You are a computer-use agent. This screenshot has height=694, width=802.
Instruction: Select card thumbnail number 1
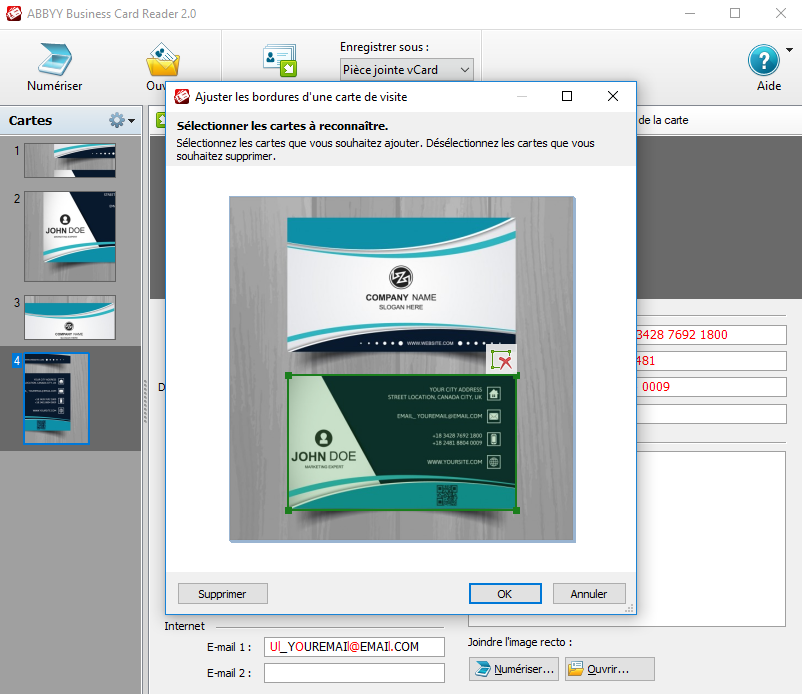point(70,160)
